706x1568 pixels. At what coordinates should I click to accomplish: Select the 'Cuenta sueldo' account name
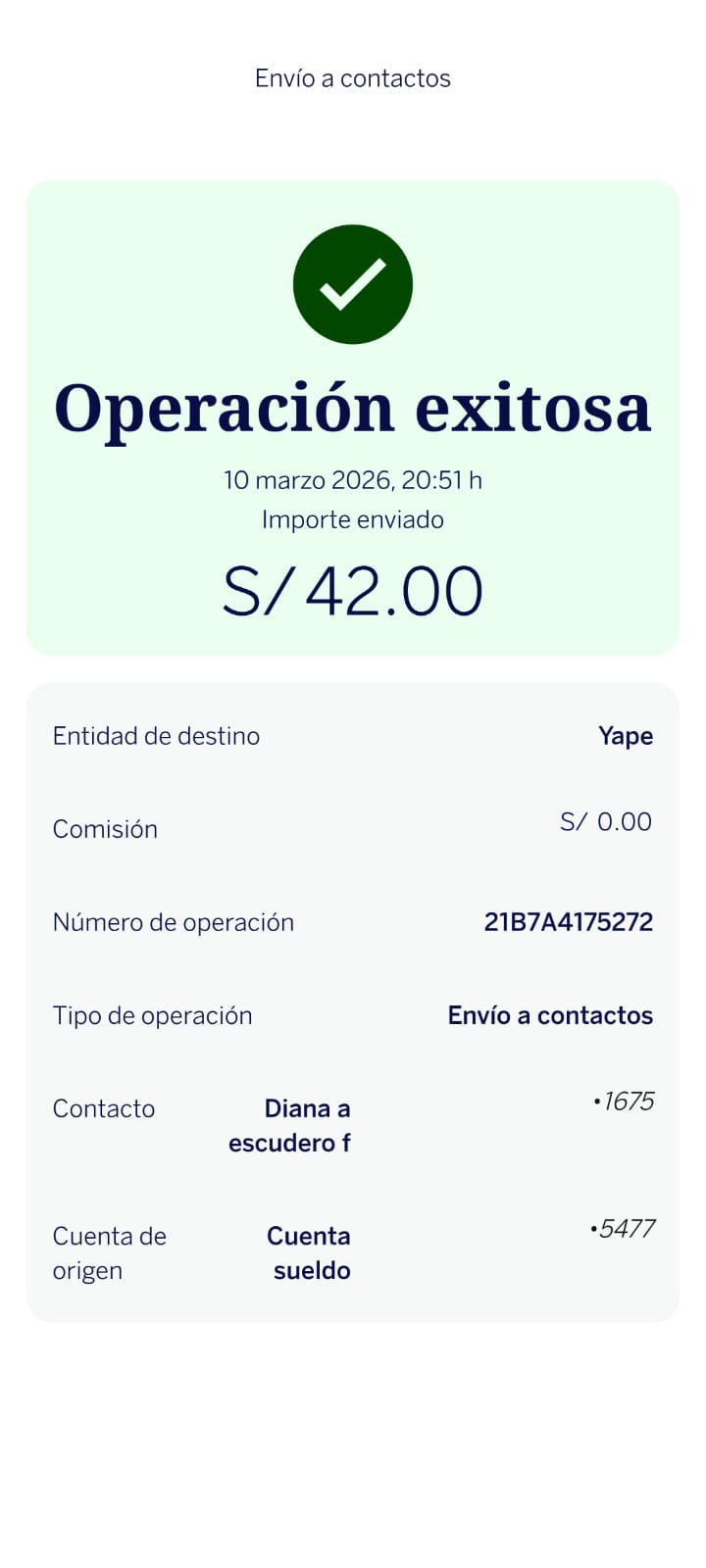(310, 1253)
